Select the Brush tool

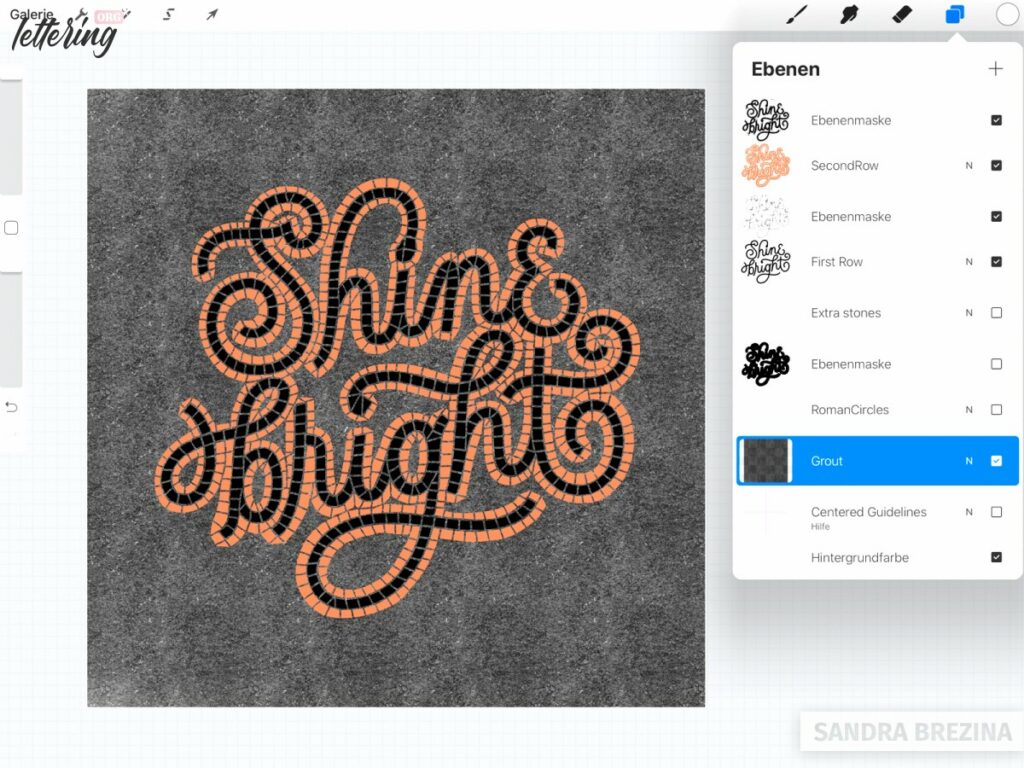point(795,14)
